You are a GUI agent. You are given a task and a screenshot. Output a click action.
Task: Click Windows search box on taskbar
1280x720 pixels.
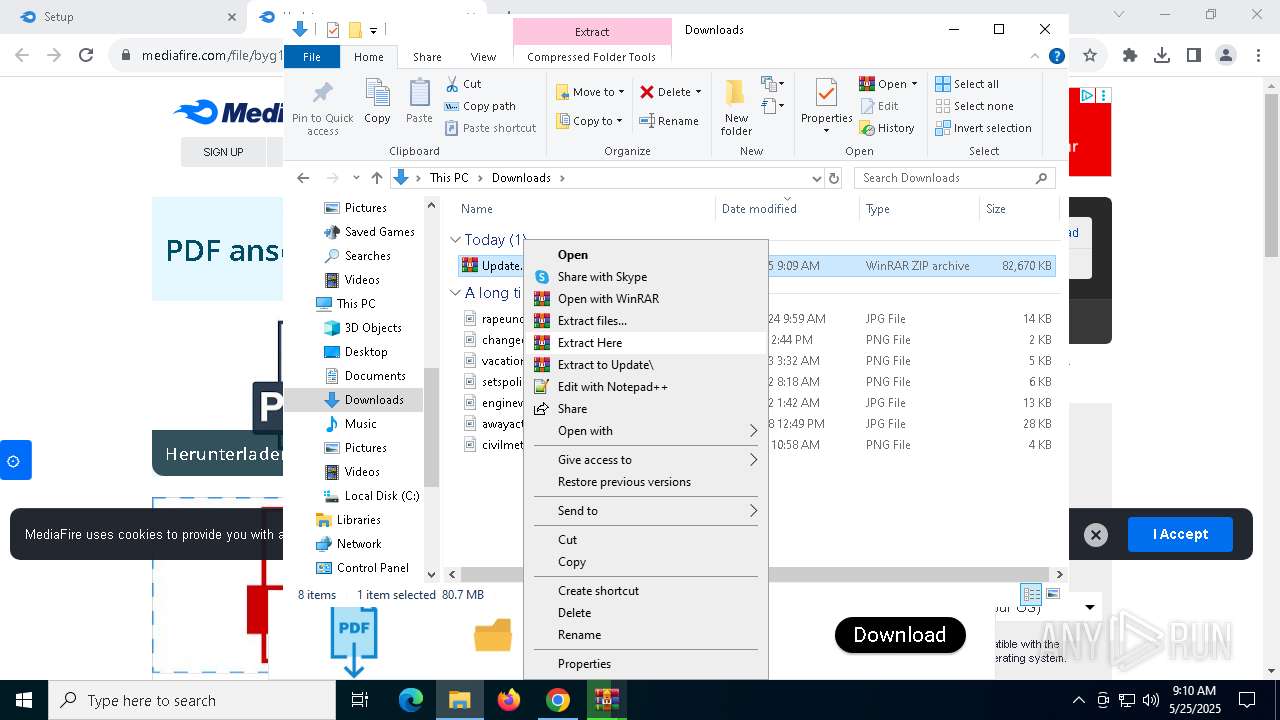(192, 700)
